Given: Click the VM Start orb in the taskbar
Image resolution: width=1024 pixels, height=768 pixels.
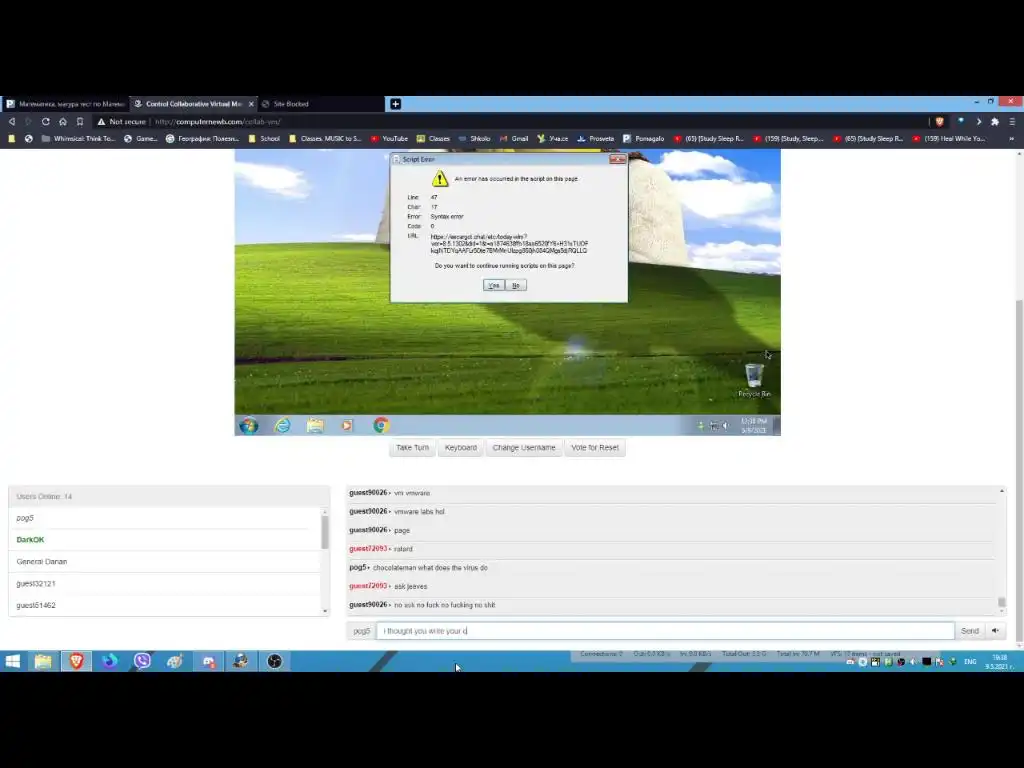Looking at the screenshot, I should [248, 426].
